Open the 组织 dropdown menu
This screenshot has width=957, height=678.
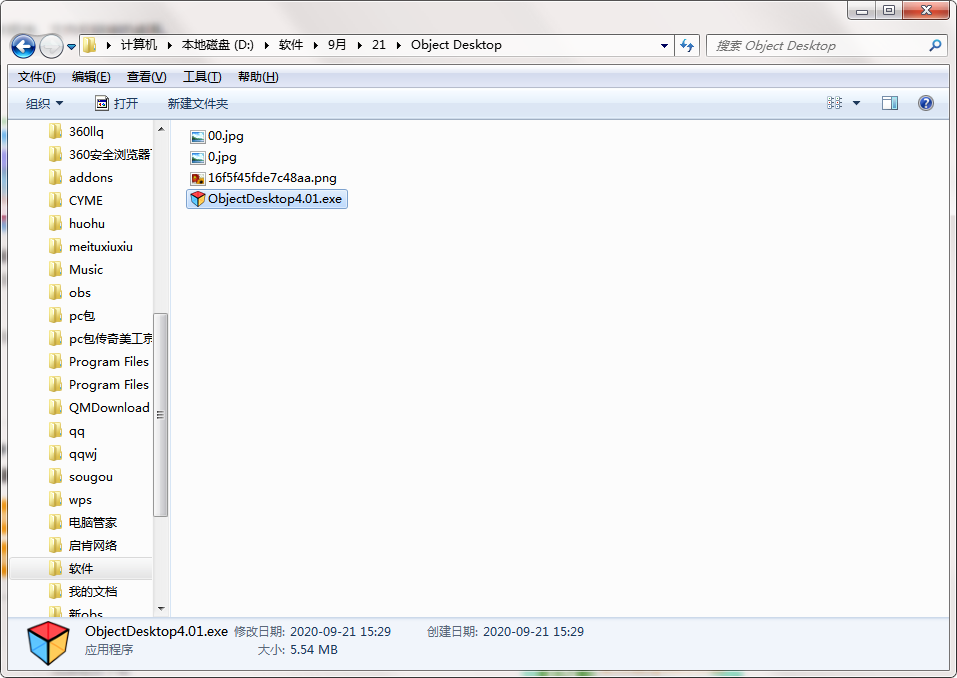click(x=44, y=104)
